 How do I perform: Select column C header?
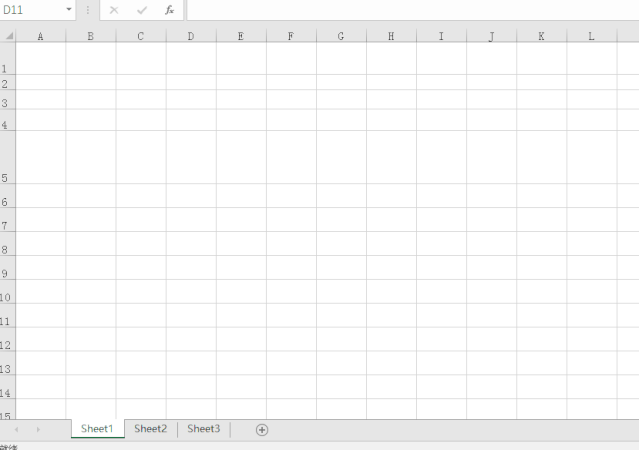(141, 36)
